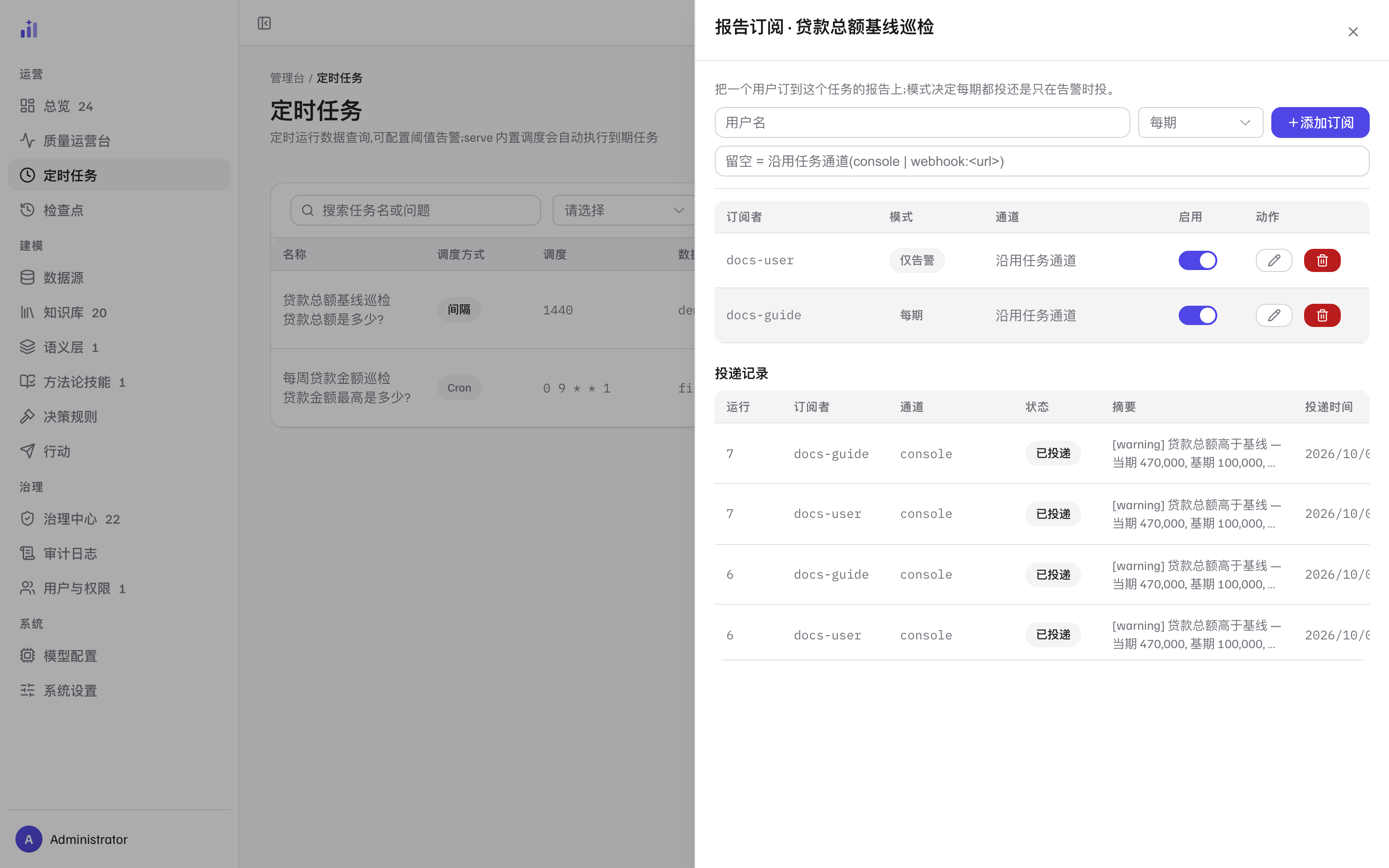Click the 间隔 schedule type tag

459,310
